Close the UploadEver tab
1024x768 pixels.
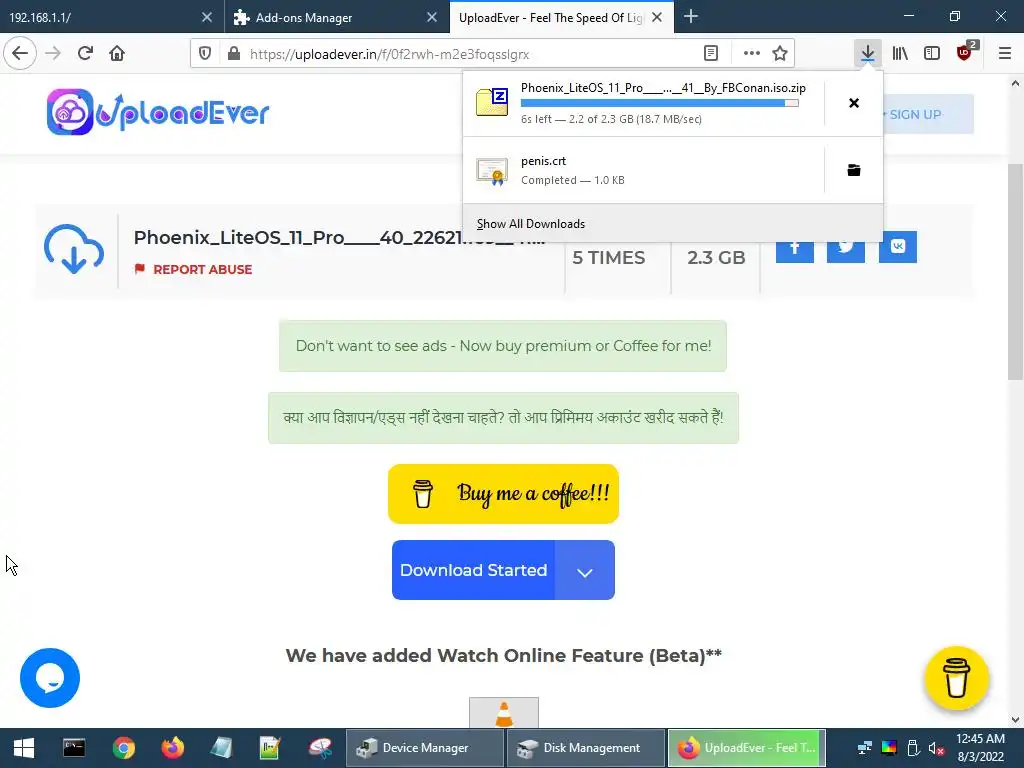[657, 18]
